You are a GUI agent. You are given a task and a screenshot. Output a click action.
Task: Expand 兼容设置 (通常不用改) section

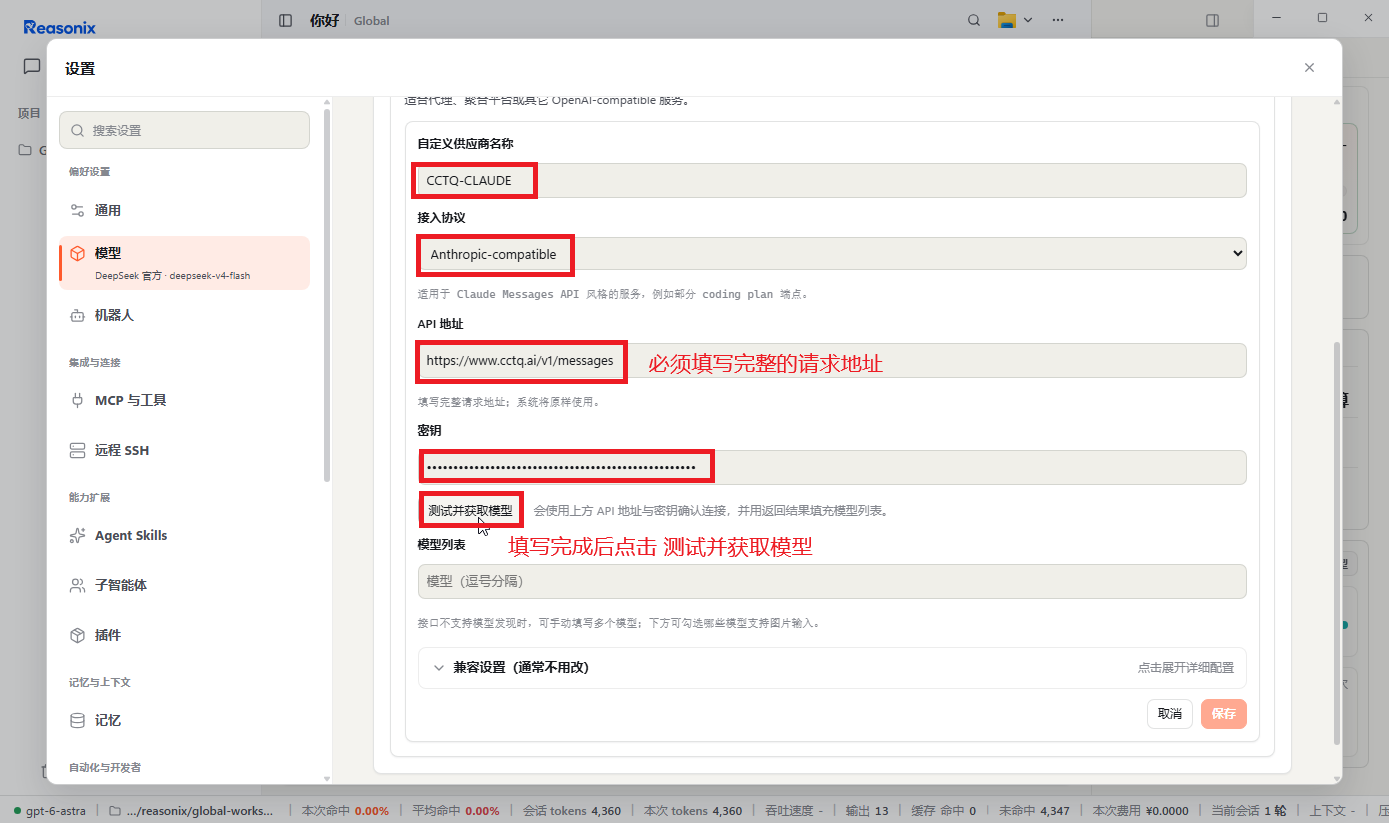pyautogui.click(x=832, y=667)
